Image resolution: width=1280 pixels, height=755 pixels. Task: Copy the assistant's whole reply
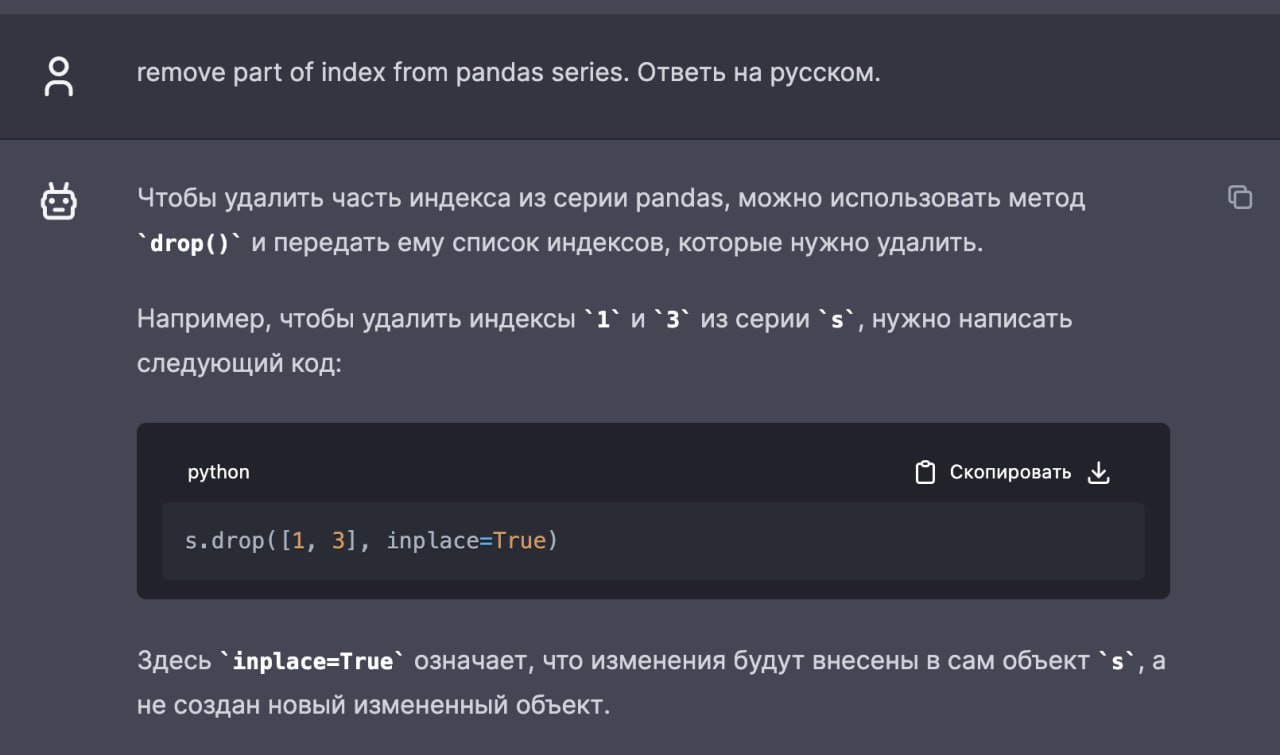[x=1240, y=197]
